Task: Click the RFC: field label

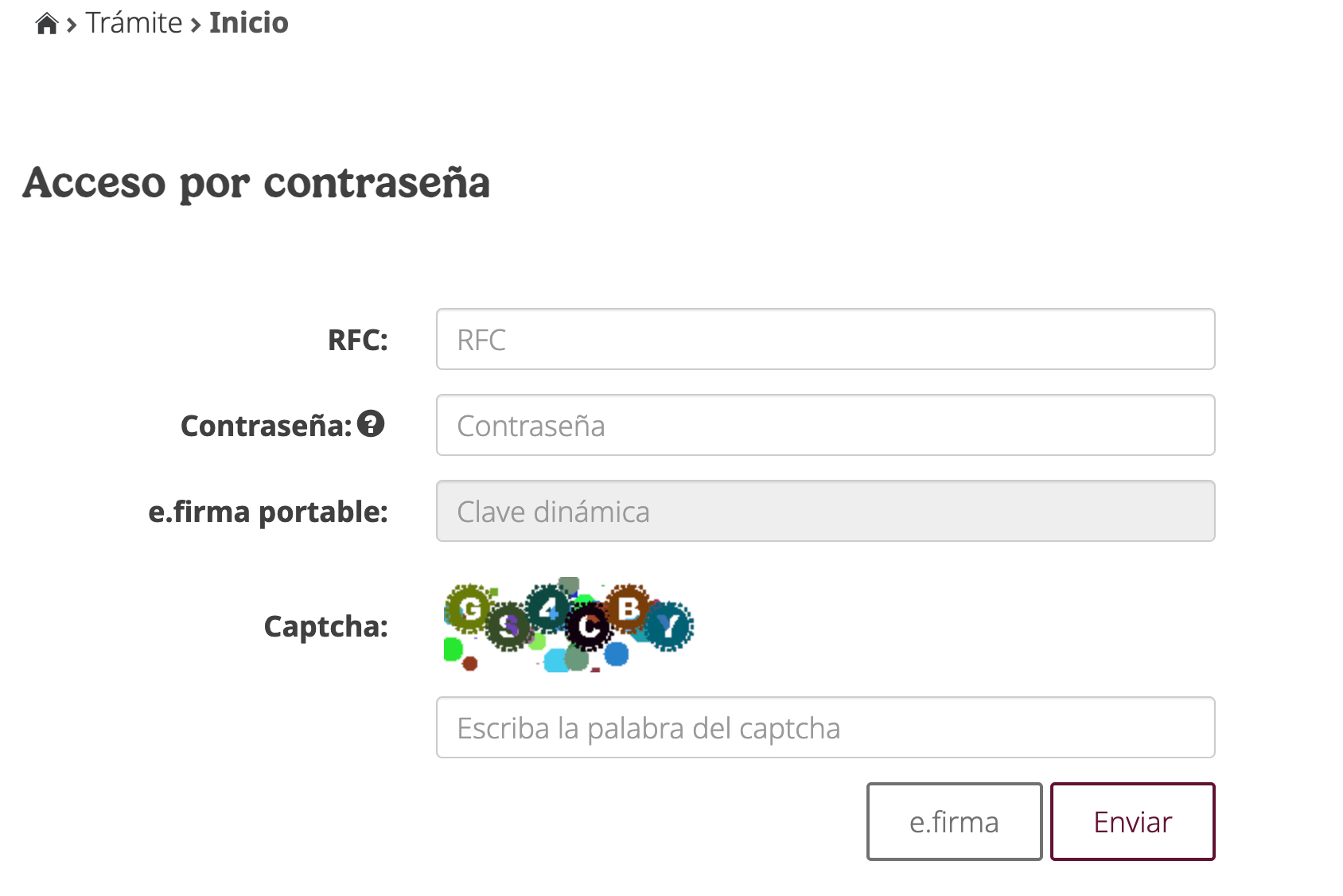Action: click(357, 341)
